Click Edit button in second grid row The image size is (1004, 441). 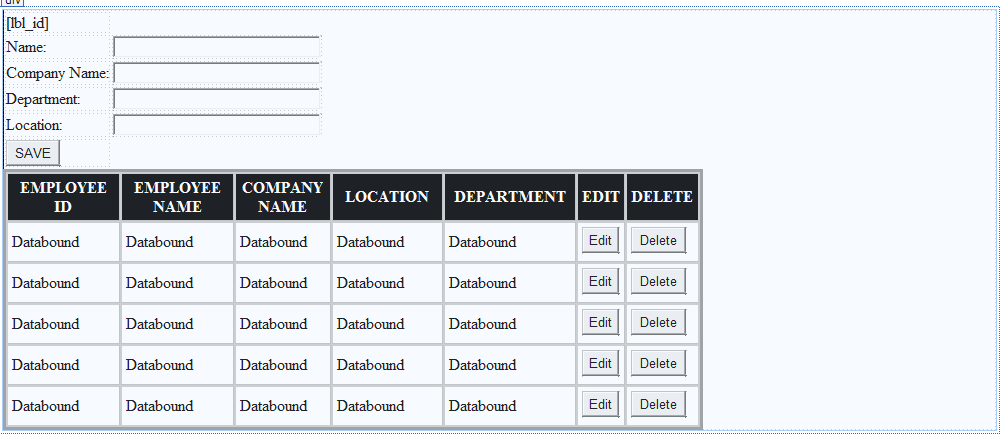pyautogui.click(x=601, y=282)
